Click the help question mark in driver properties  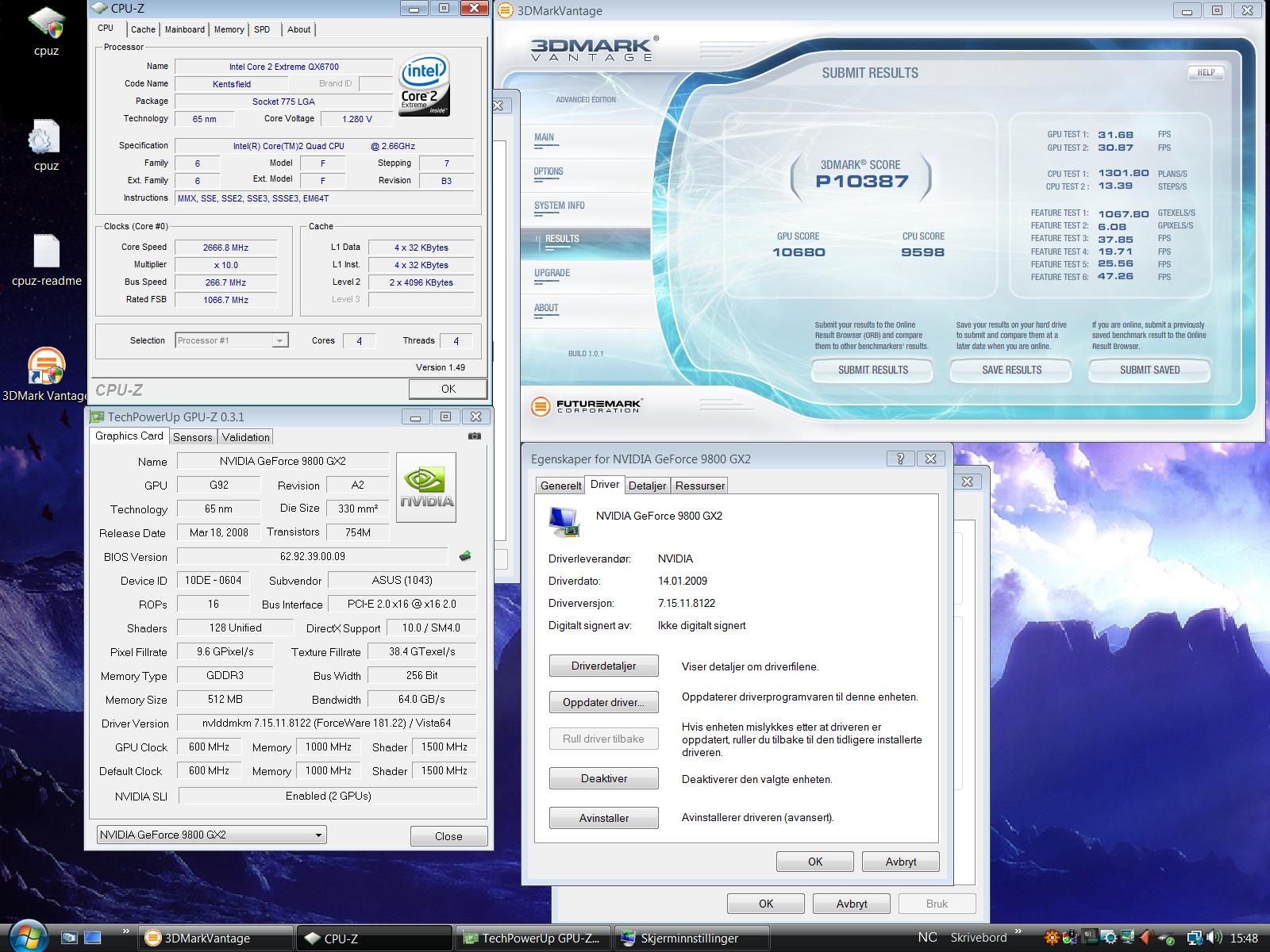(900, 459)
